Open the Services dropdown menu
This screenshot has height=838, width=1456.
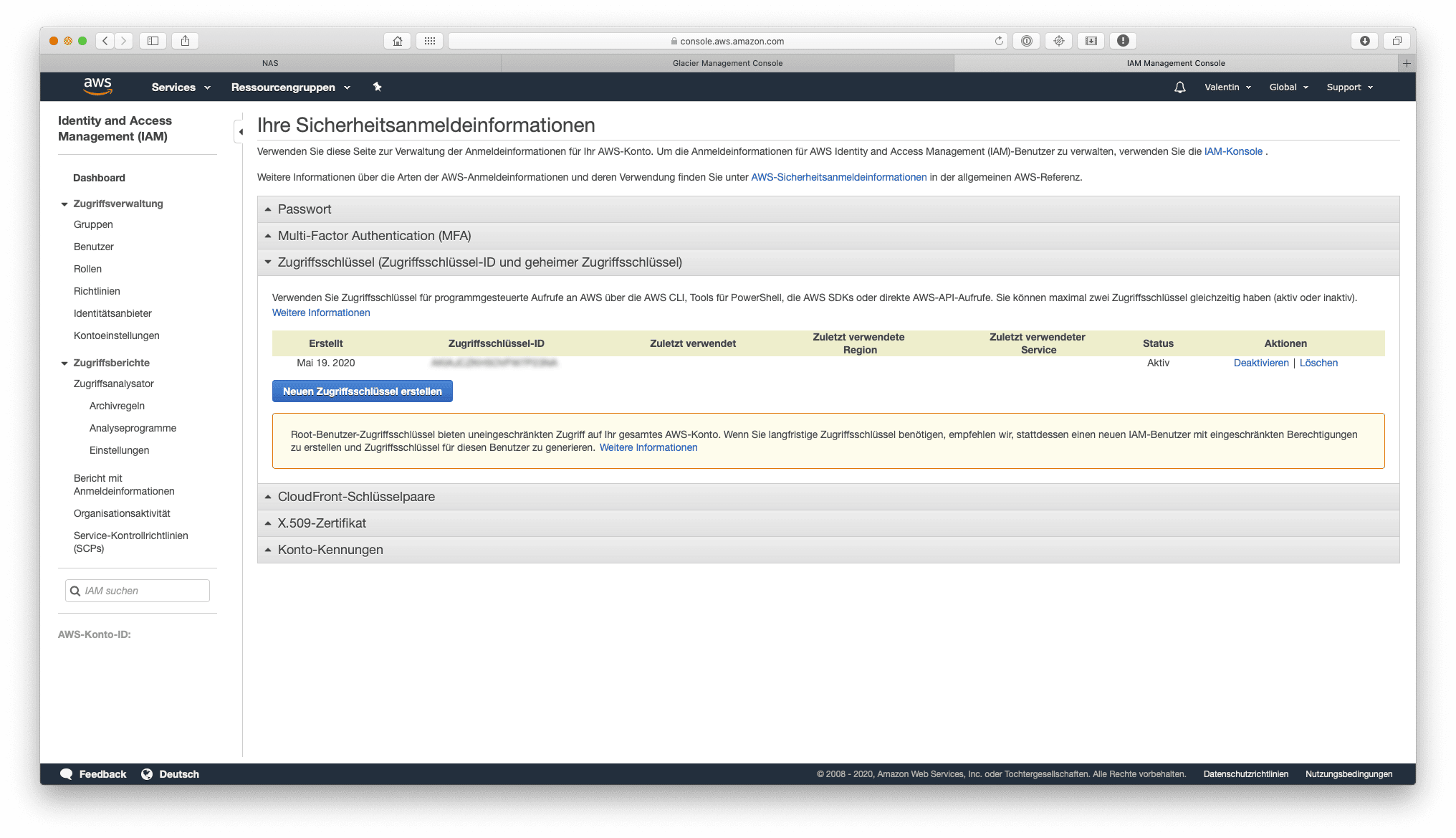point(181,87)
